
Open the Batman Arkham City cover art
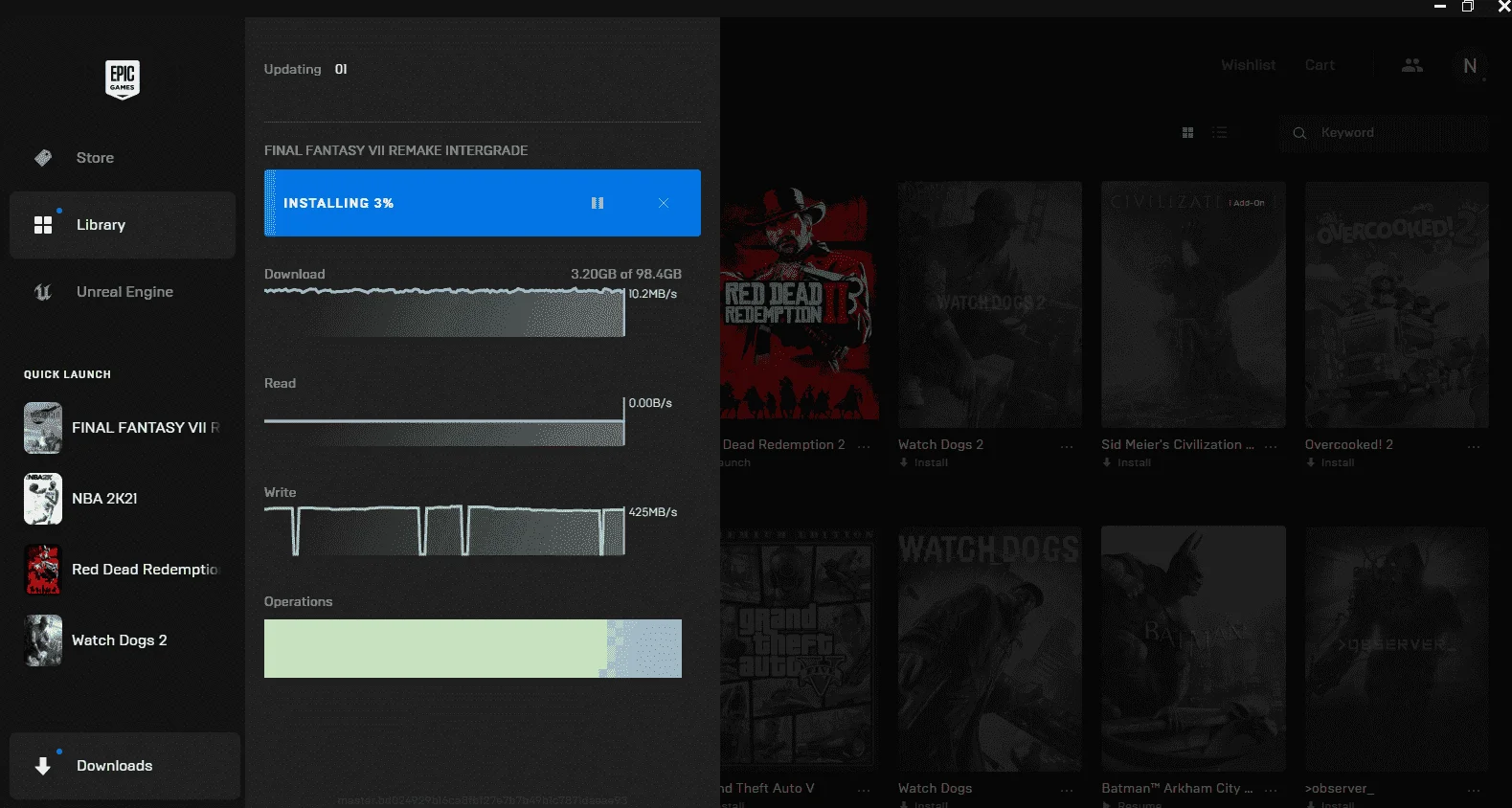(1193, 649)
